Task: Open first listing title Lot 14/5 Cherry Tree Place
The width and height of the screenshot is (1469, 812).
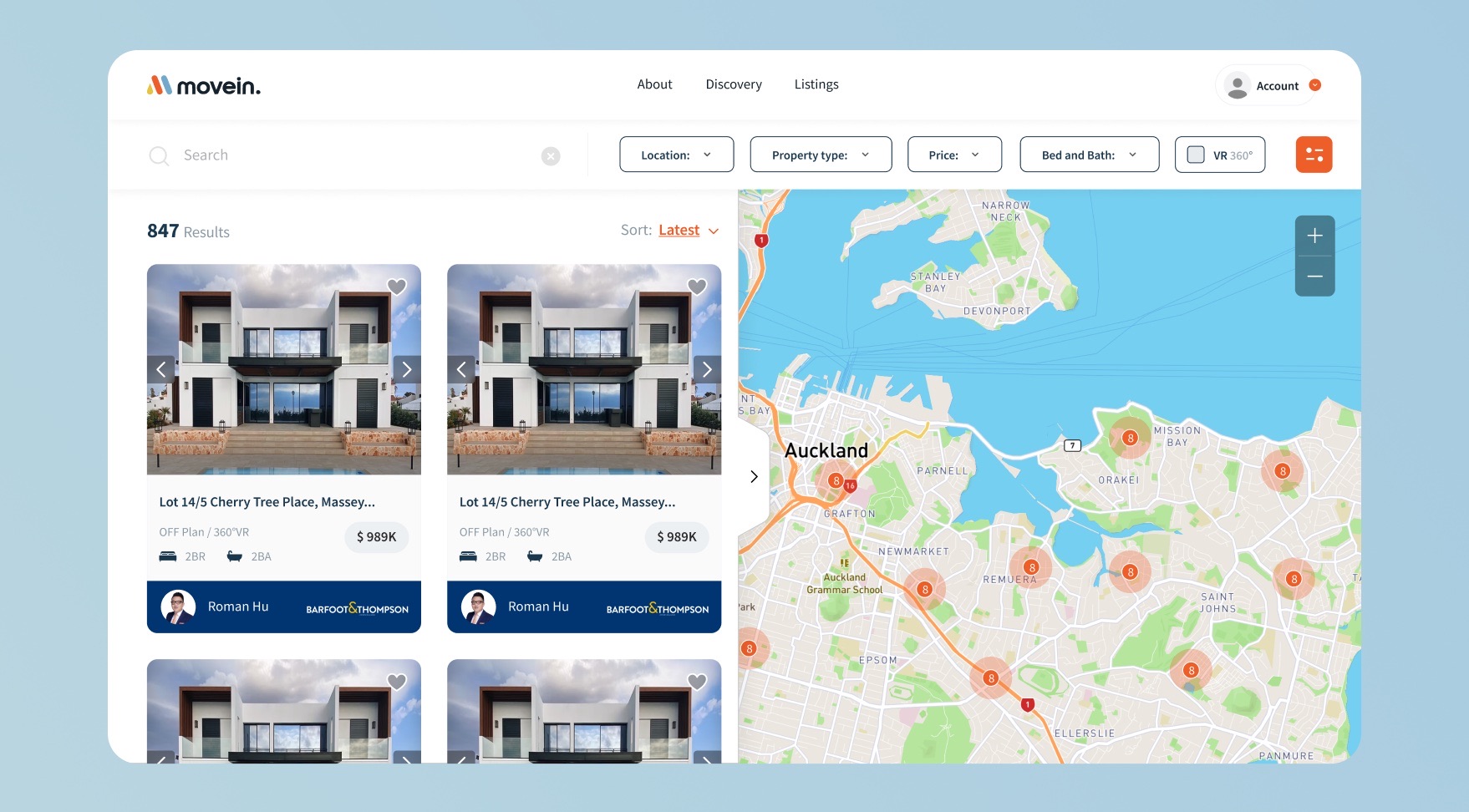Action: pyautogui.click(x=267, y=502)
